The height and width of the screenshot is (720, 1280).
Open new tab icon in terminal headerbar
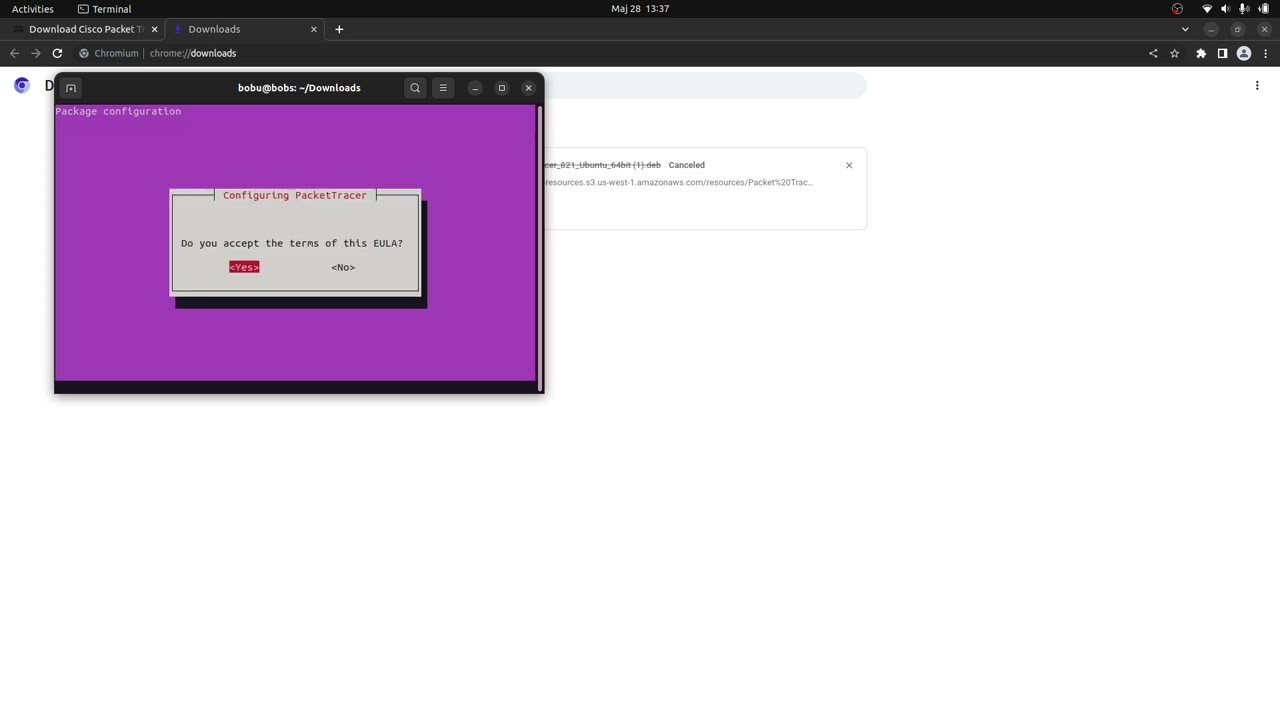tap(71, 88)
